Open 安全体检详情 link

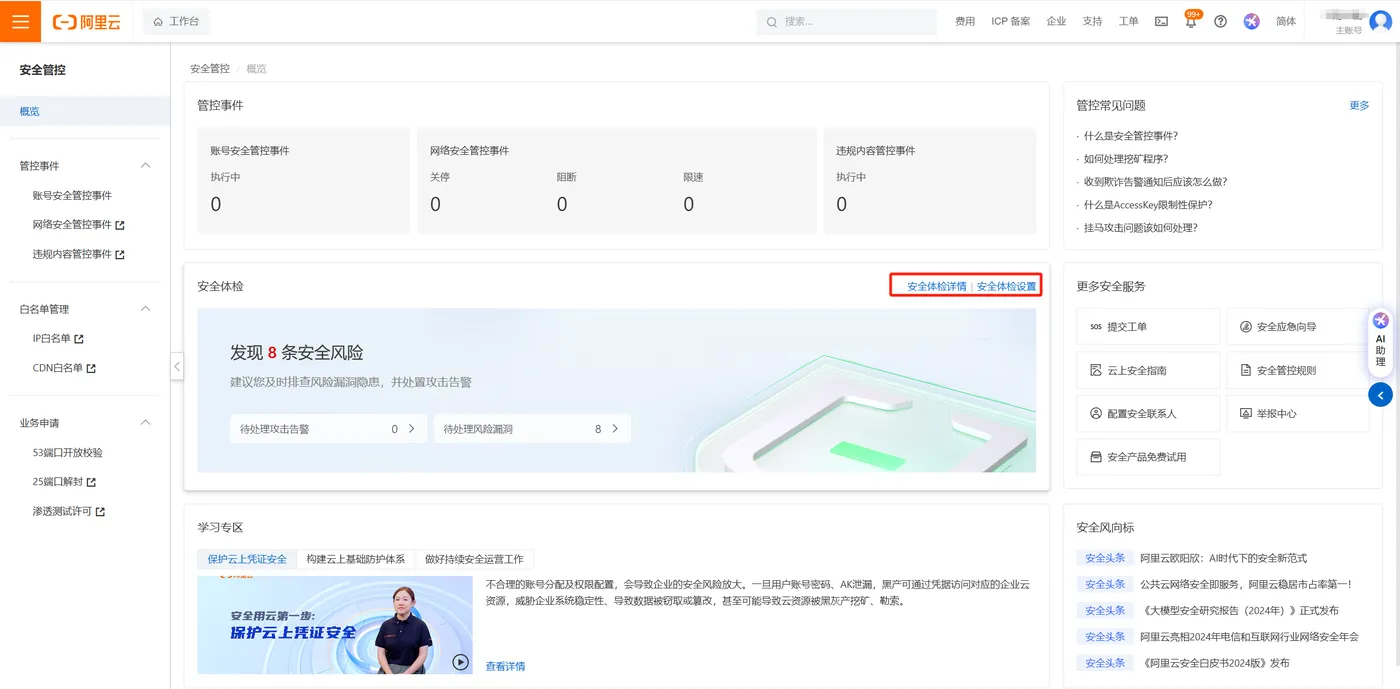point(937,286)
